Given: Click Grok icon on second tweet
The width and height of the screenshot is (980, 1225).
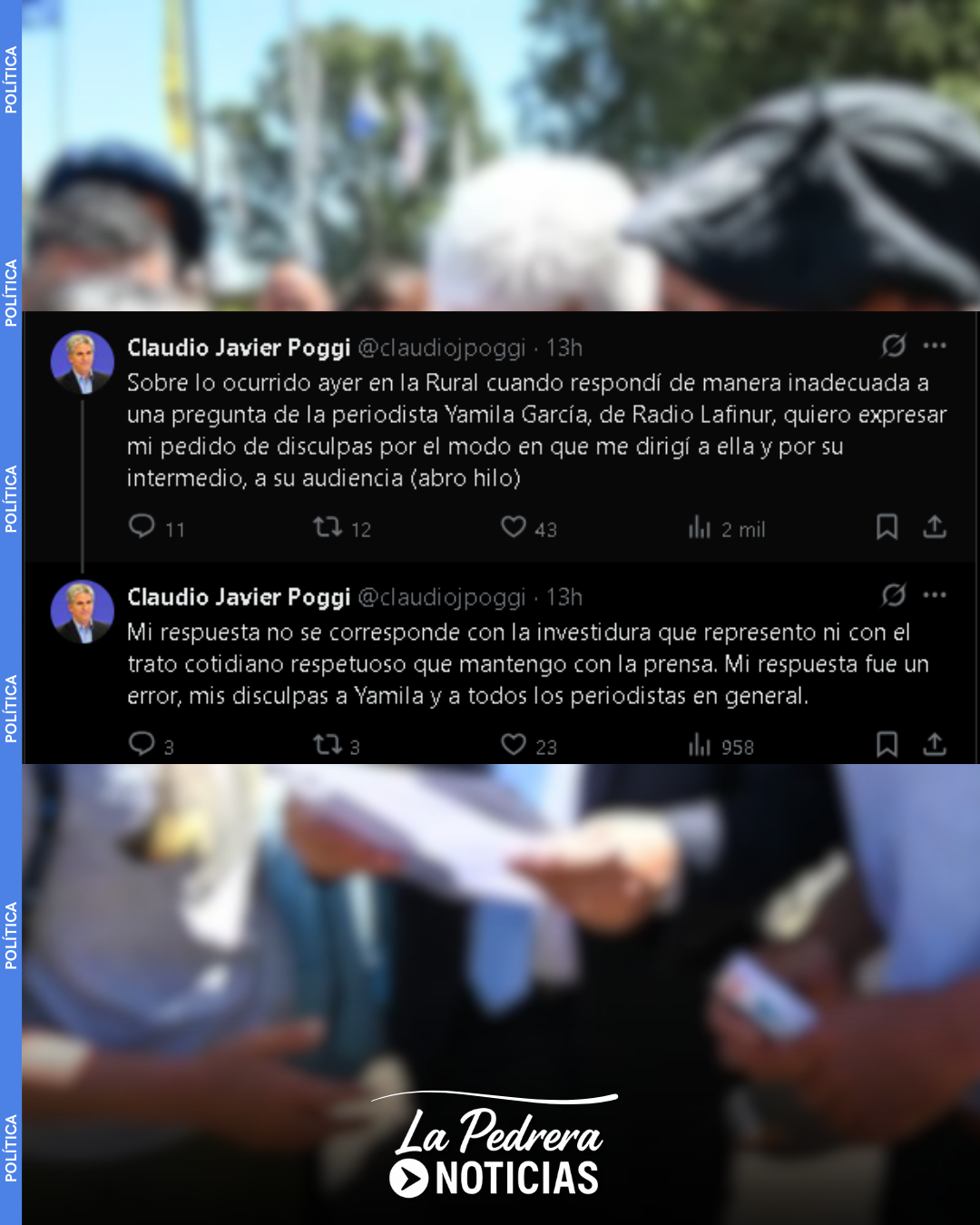Looking at the screenshot, I should coord(894,595).
